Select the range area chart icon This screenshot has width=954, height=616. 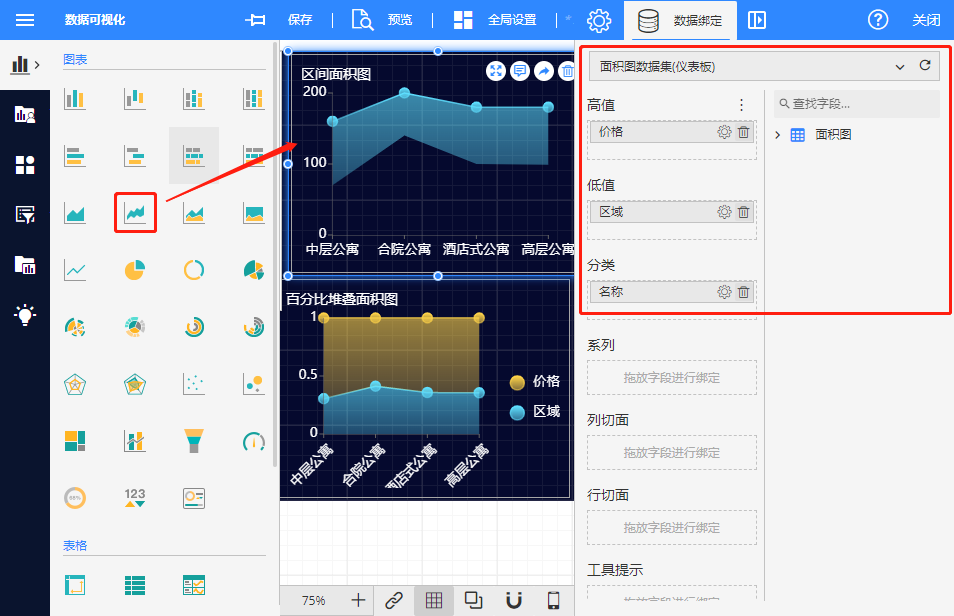[135, 213]
